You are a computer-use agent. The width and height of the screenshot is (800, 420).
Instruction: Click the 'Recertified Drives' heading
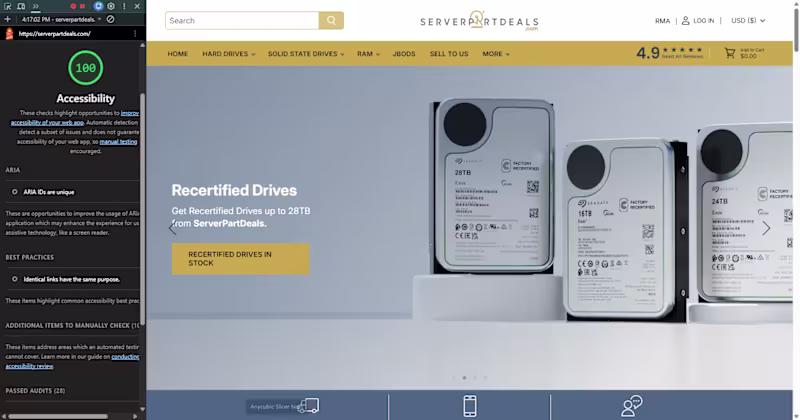(234, 190)
